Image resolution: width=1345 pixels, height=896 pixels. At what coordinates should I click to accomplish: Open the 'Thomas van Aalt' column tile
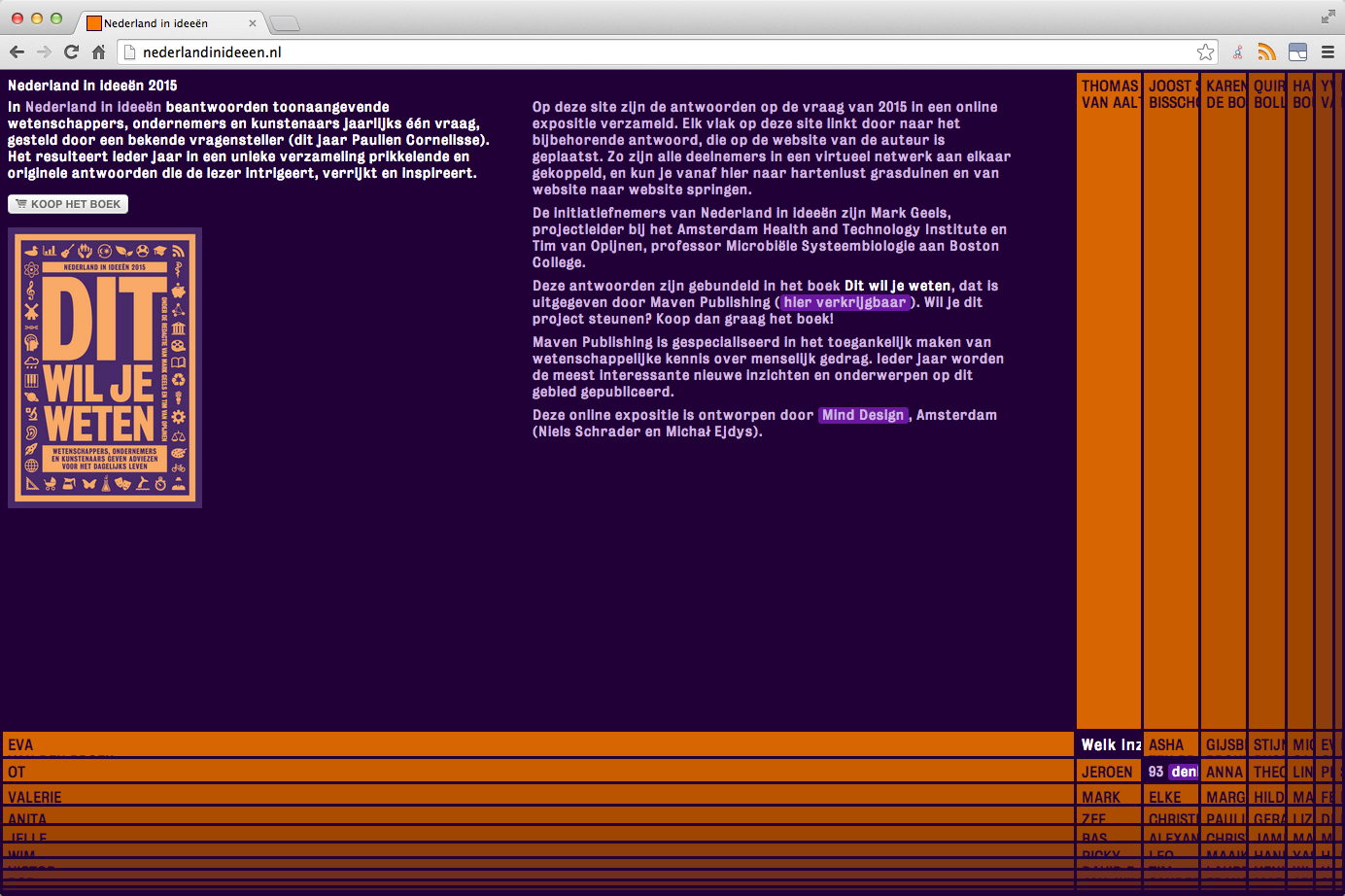[1108, 389]
